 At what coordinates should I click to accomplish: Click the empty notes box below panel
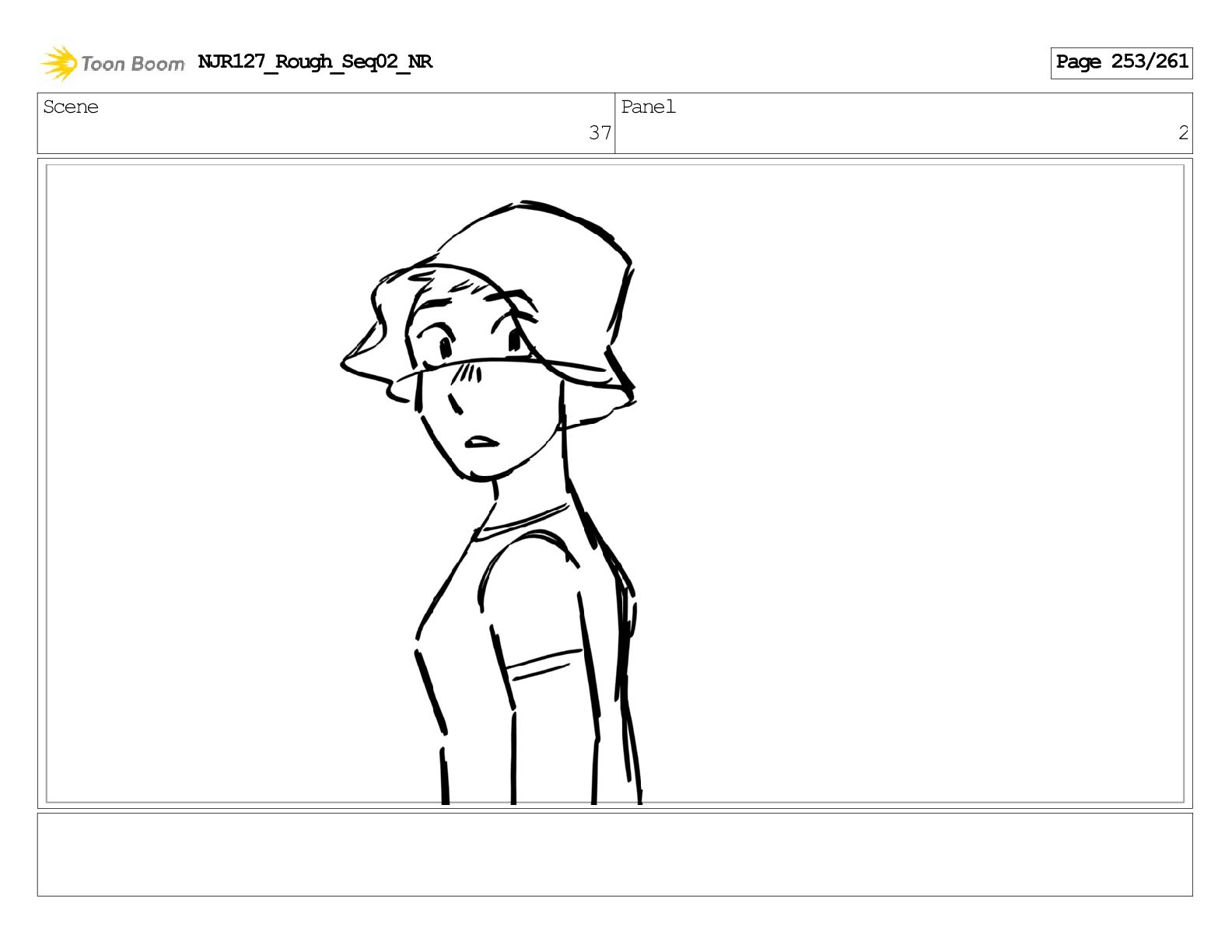(x=614, y=855)
